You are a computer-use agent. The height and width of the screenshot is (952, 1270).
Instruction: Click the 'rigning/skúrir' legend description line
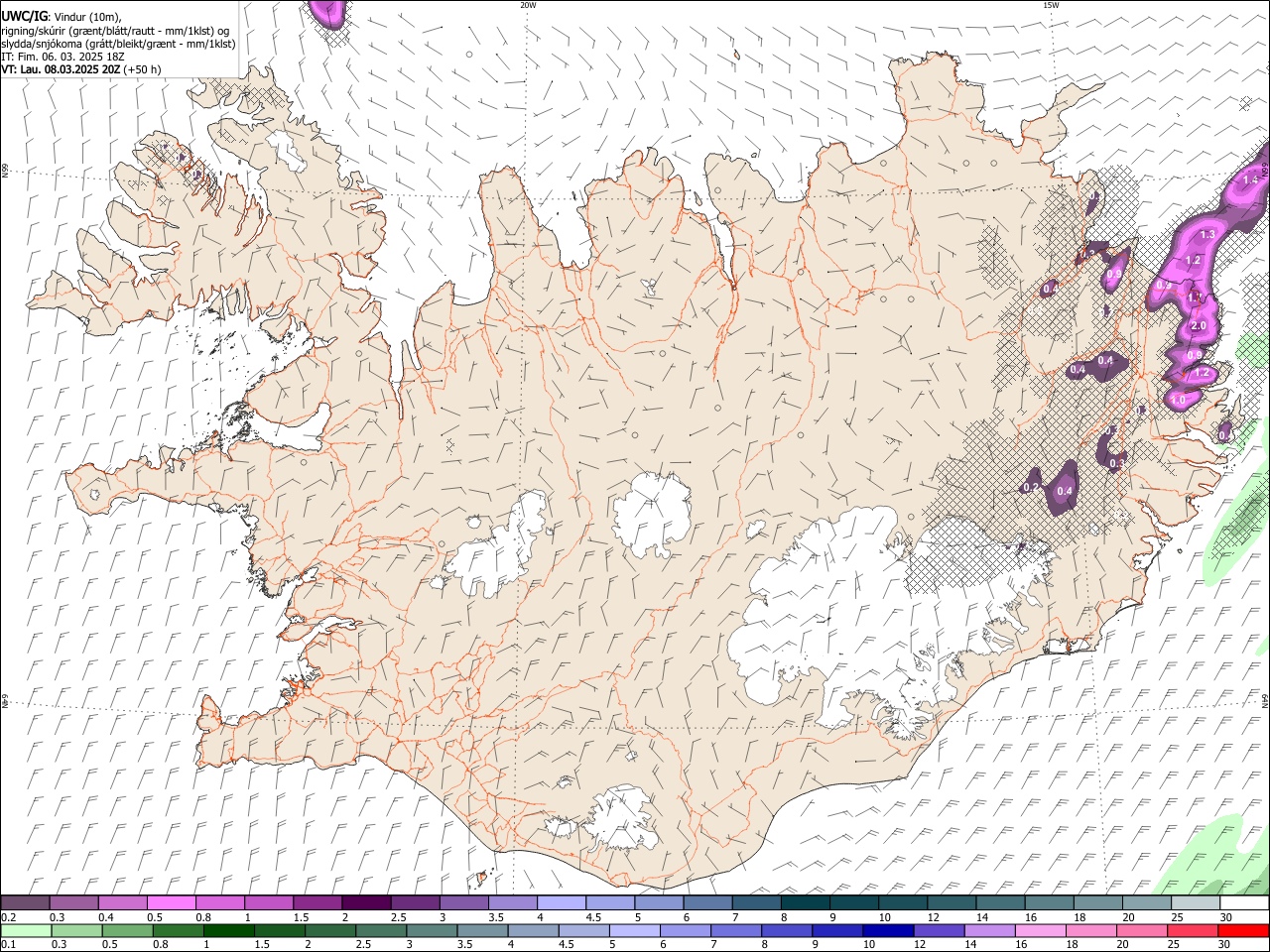[x=115, y=31]
